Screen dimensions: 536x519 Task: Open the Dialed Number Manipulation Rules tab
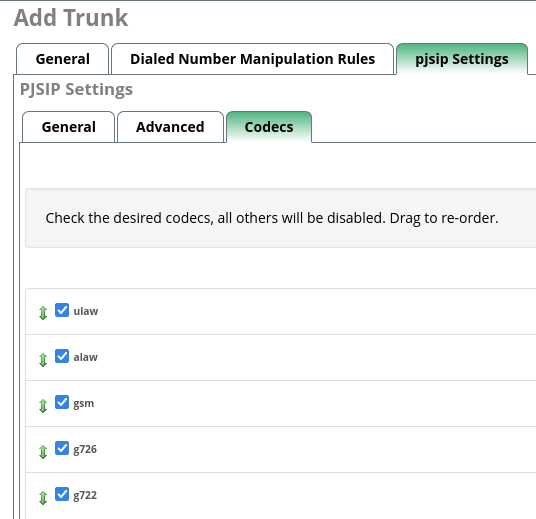pyautogui.click(x=253, y=59)
